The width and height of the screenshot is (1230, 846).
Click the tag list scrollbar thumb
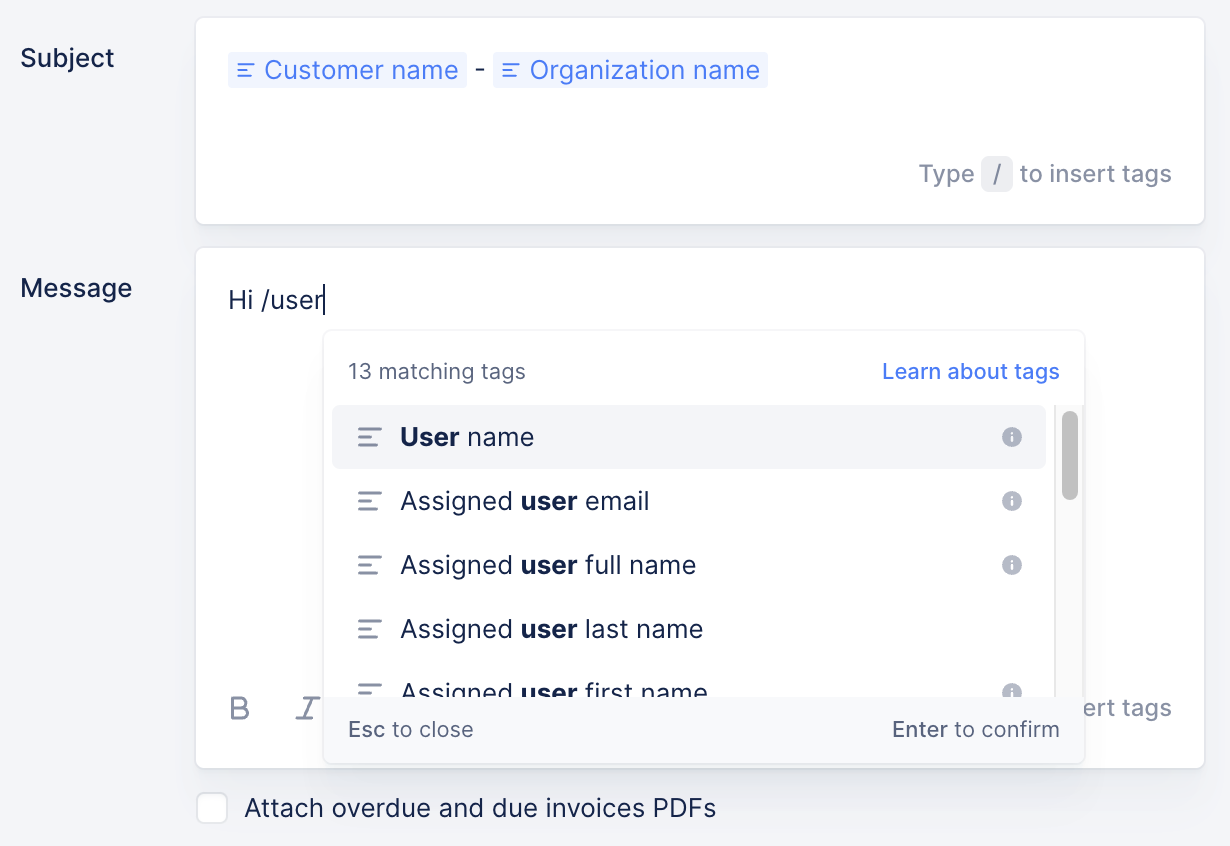pyautogui.click(x=1070, y=455)
